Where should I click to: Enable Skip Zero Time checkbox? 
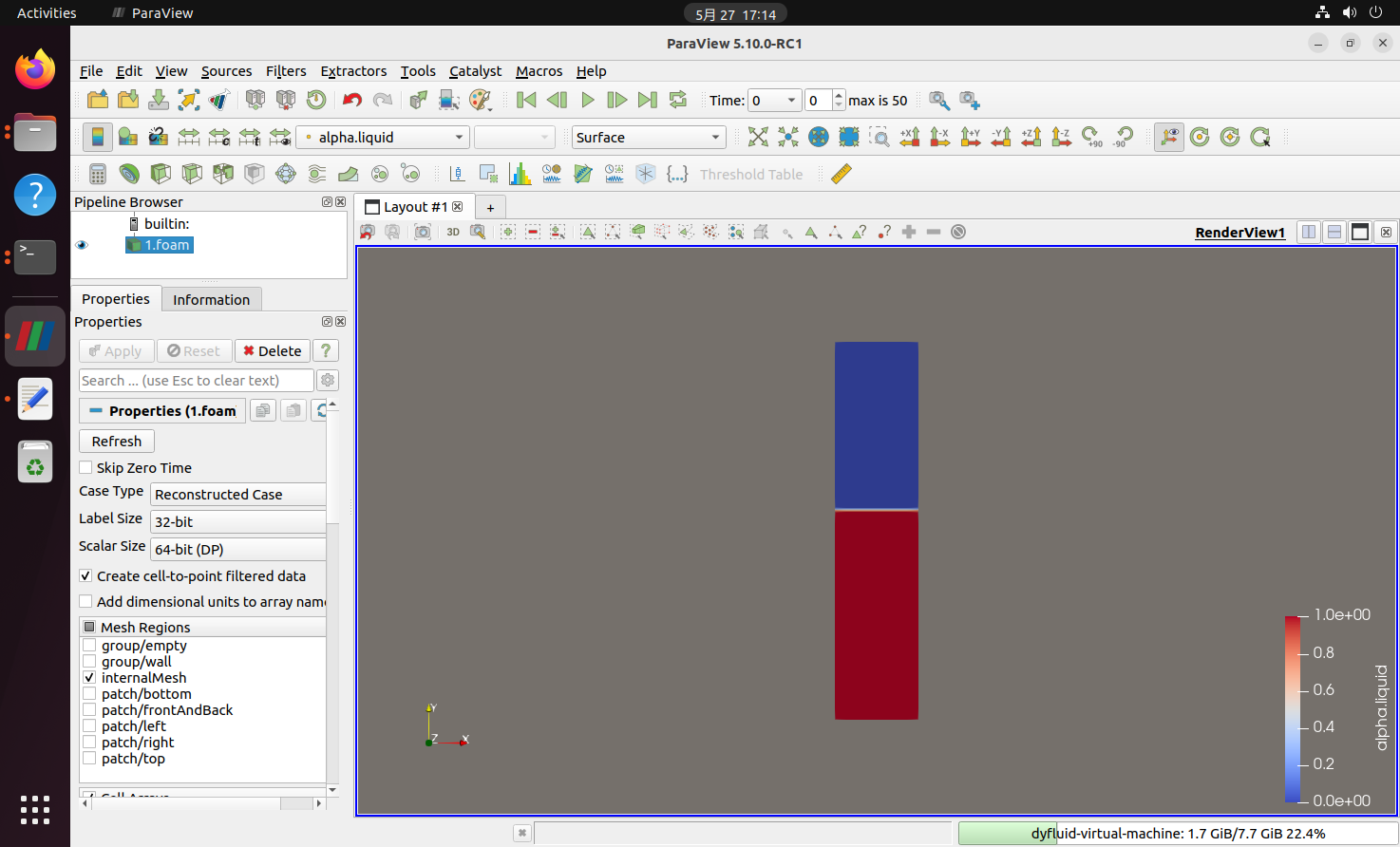tap(85, 467)
